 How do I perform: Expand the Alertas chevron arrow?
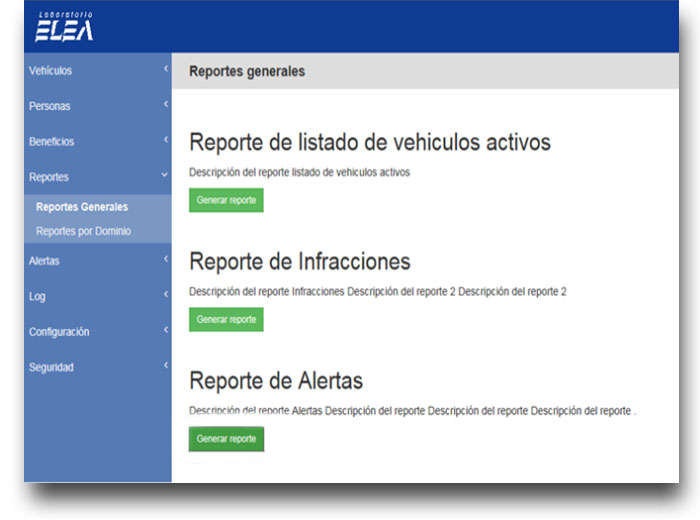tap(165, 259)
